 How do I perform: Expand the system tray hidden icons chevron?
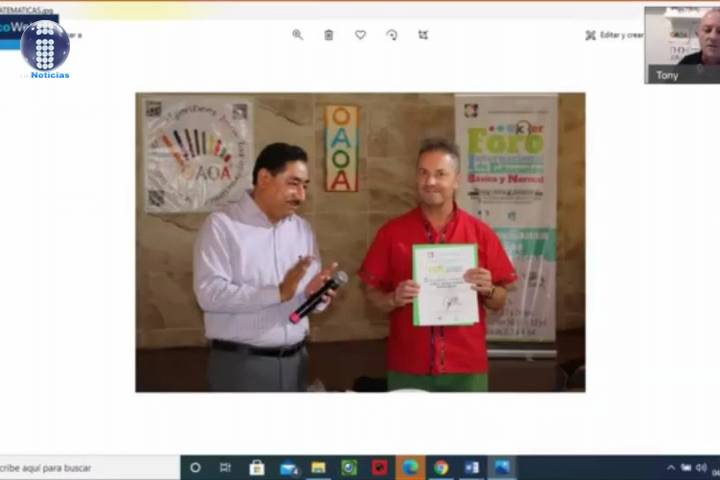pos(670,468)
